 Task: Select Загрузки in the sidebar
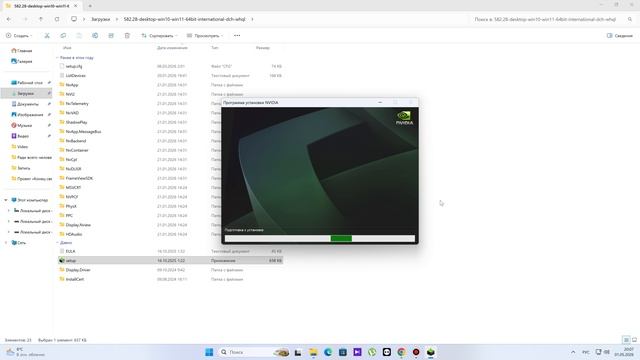(26, 93)
